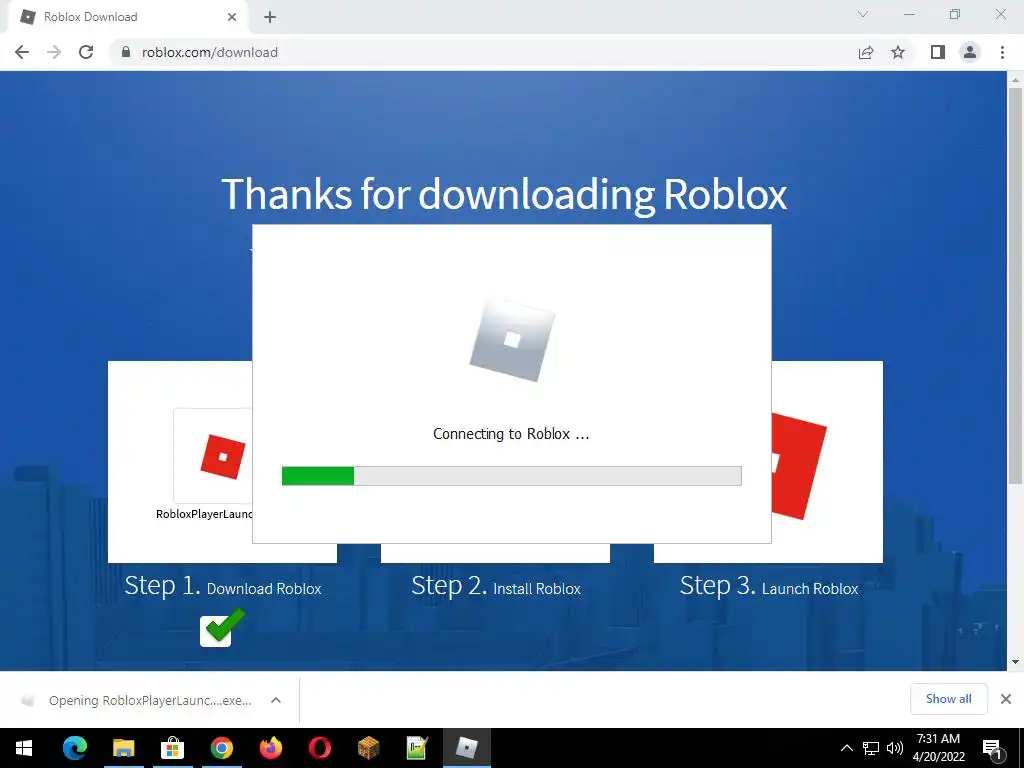This screenshot has width=1024, height=768.
Task: Open the network status tray icon
Action: click(x=871, y=748)
